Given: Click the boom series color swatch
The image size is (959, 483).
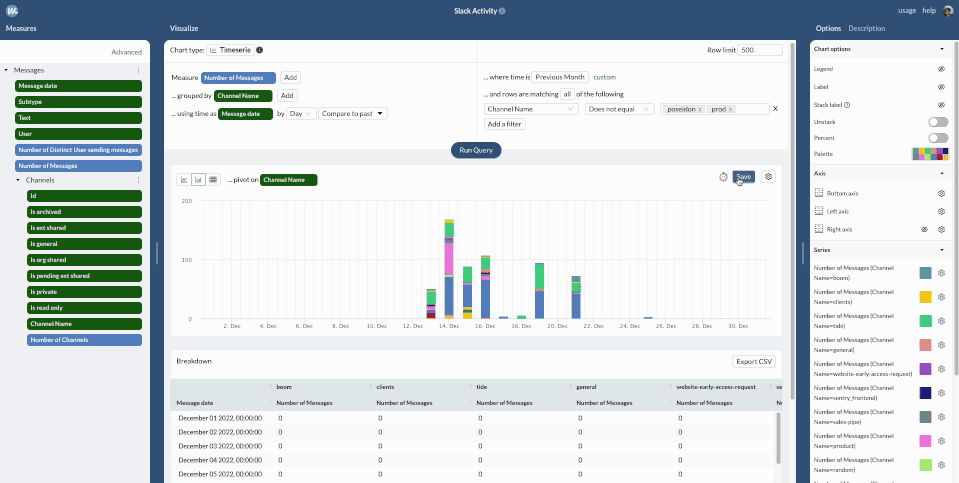Looking at the screenshot, I should coord(925,273).
